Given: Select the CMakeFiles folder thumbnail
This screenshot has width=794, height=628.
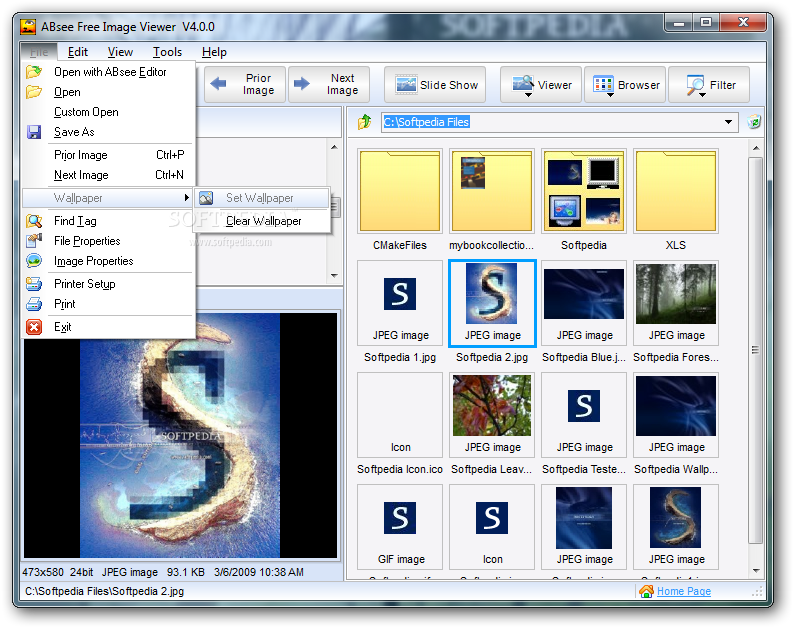Looking at the screenshot, I should [x=400, y=191].
